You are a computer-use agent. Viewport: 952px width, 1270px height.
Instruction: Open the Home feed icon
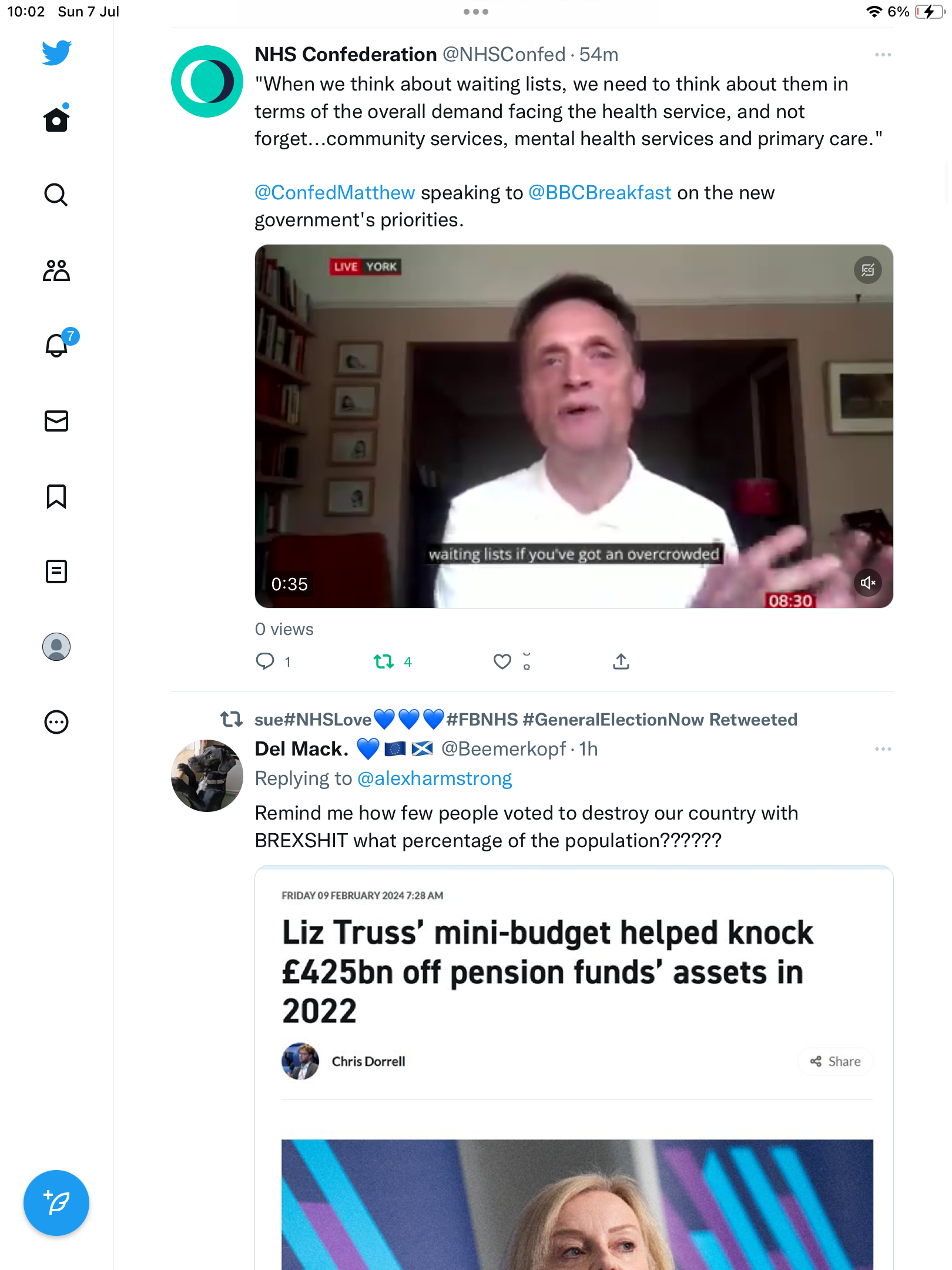pos(56,120)
